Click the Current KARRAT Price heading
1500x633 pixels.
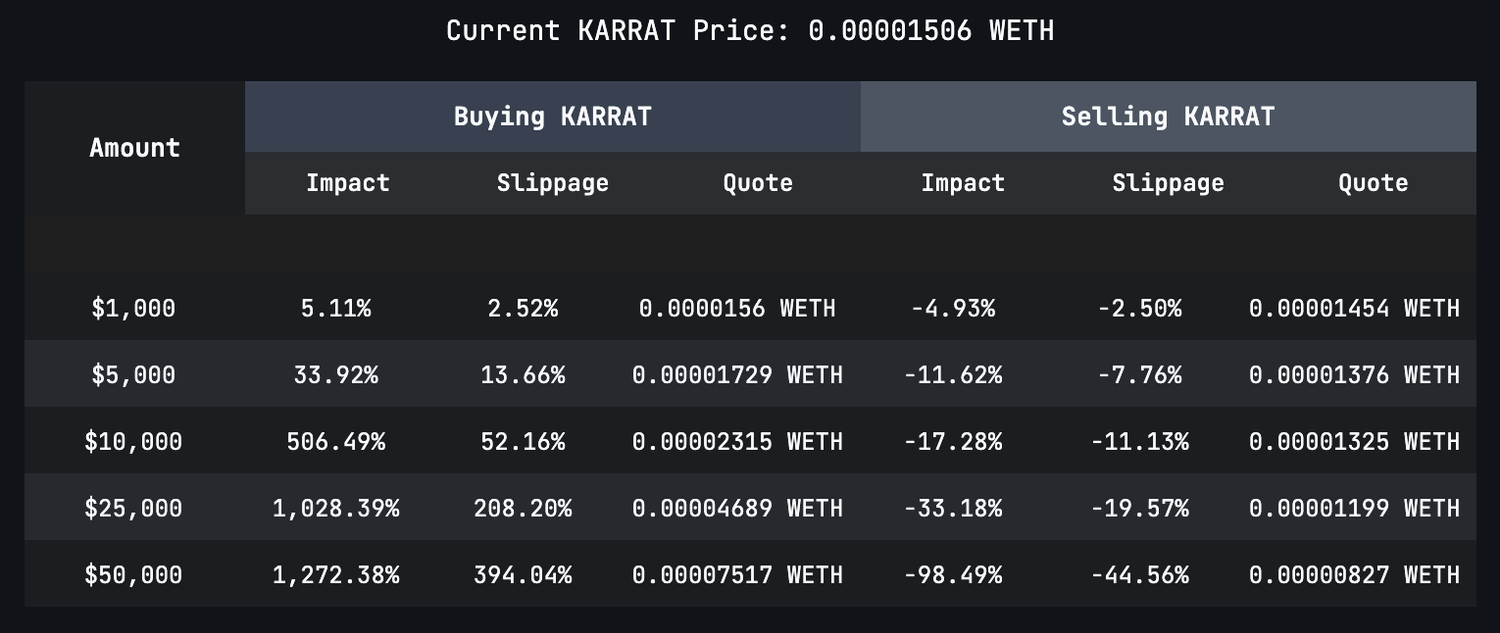[750, 30]
